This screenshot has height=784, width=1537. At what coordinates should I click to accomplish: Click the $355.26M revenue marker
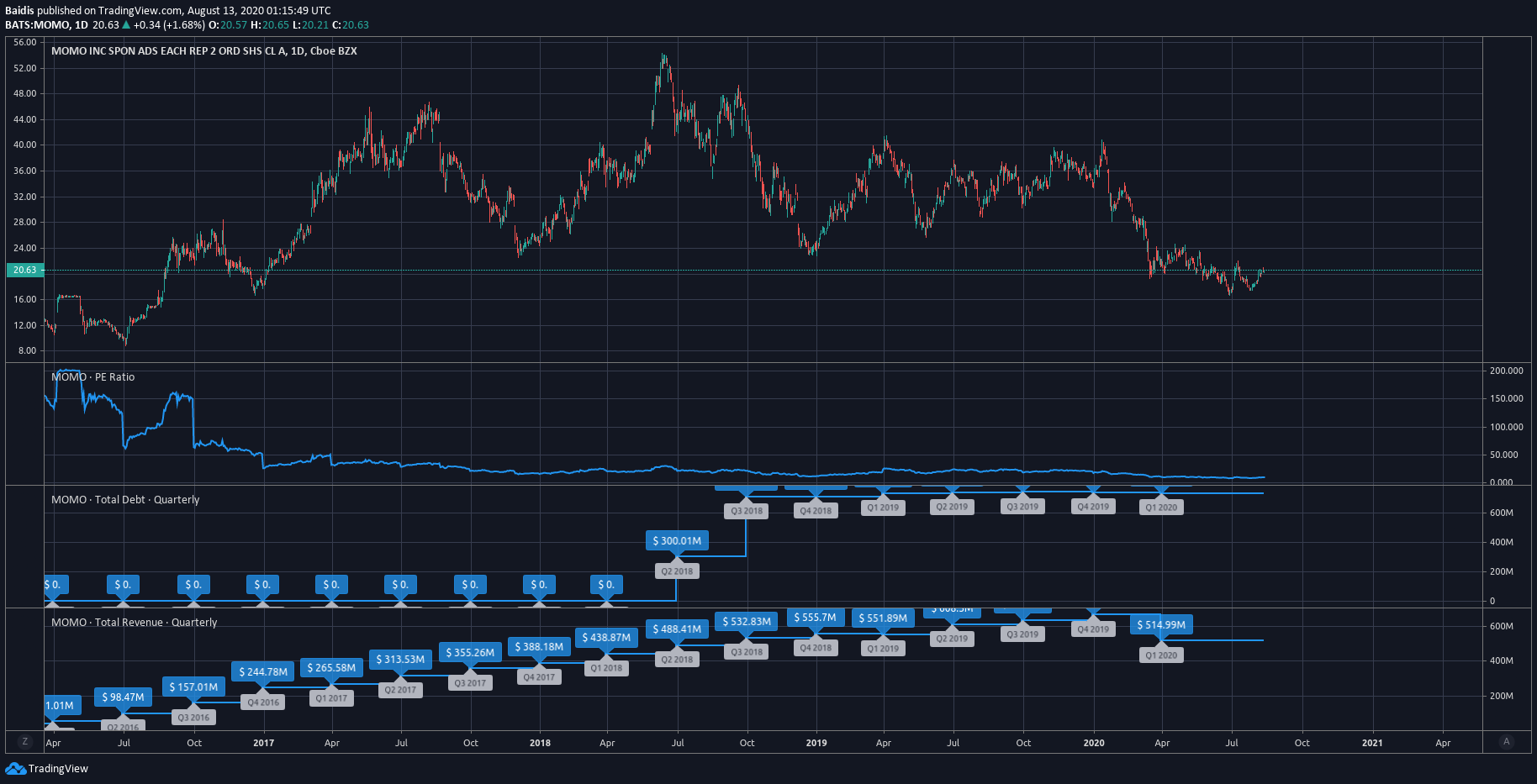pos(470,652)
